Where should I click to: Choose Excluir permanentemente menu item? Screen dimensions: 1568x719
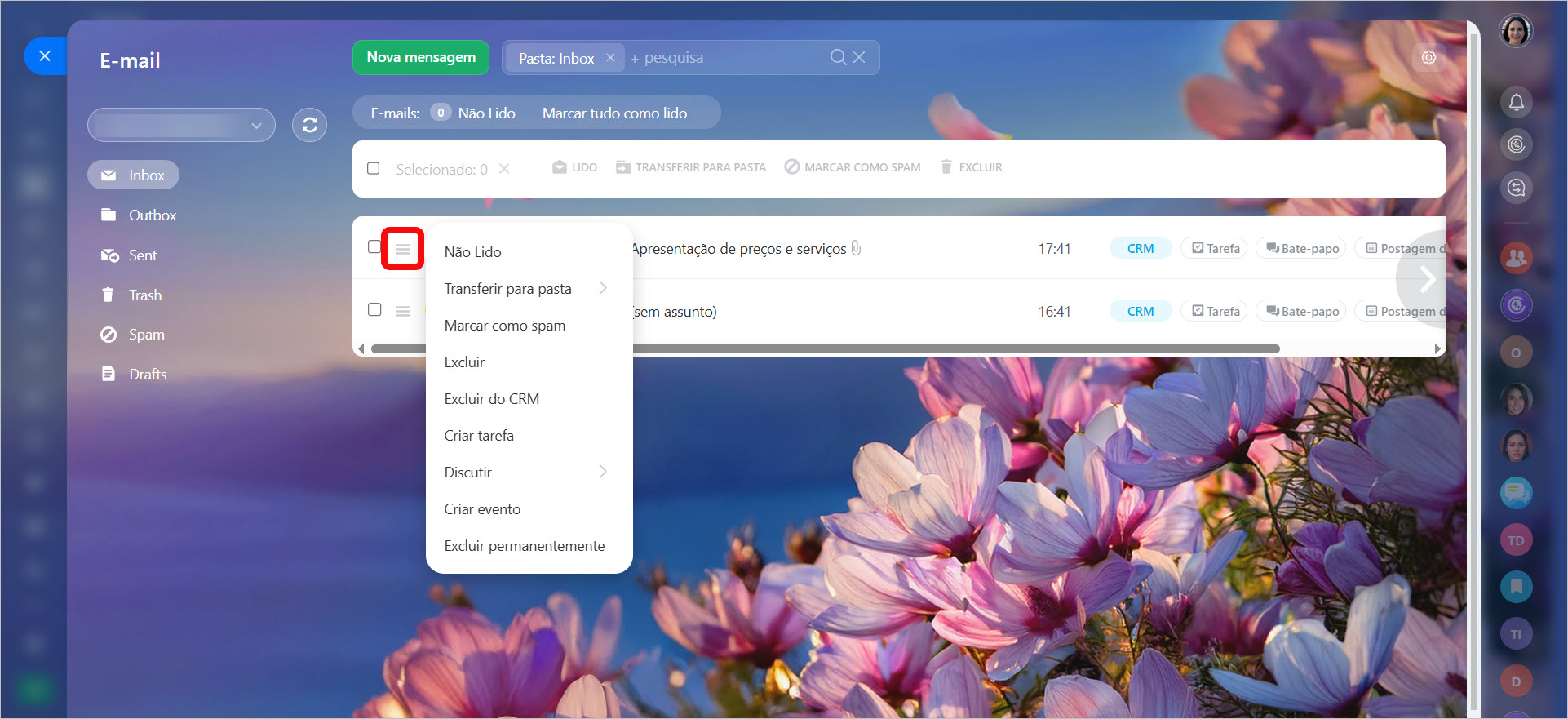[529, 545]
